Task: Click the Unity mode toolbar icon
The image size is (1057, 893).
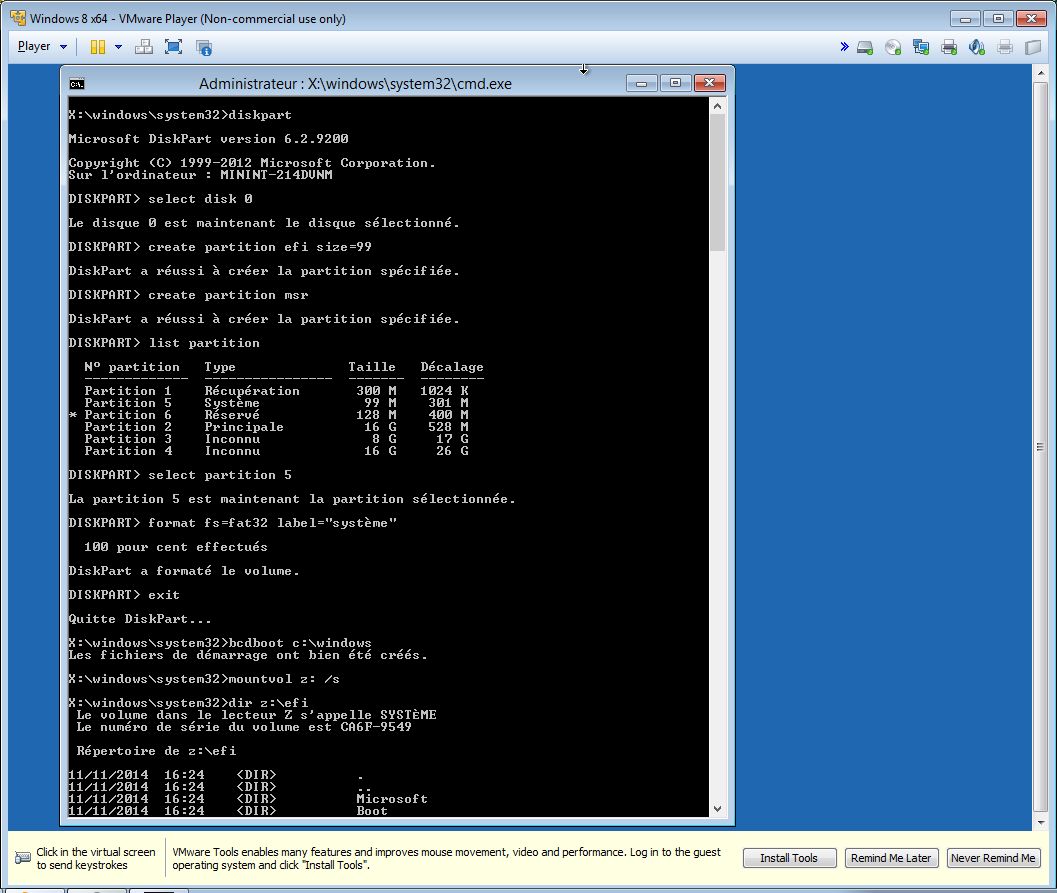Action: pyautogui.click(x=204, y=47)
